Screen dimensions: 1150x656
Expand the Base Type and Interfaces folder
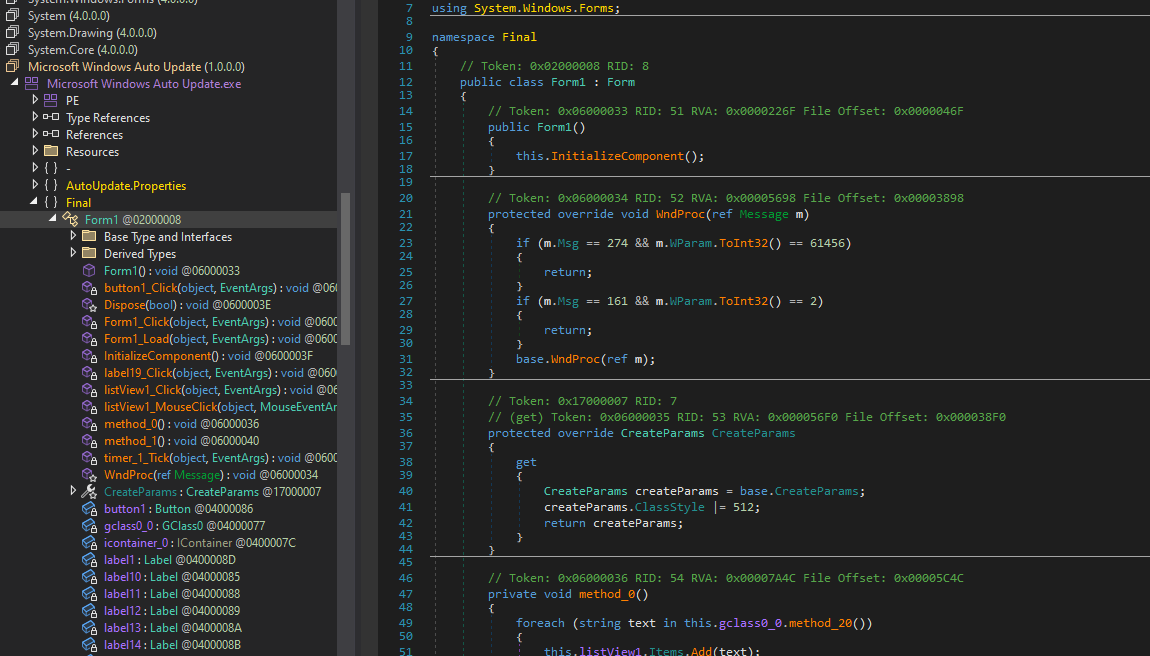[74, 237]
